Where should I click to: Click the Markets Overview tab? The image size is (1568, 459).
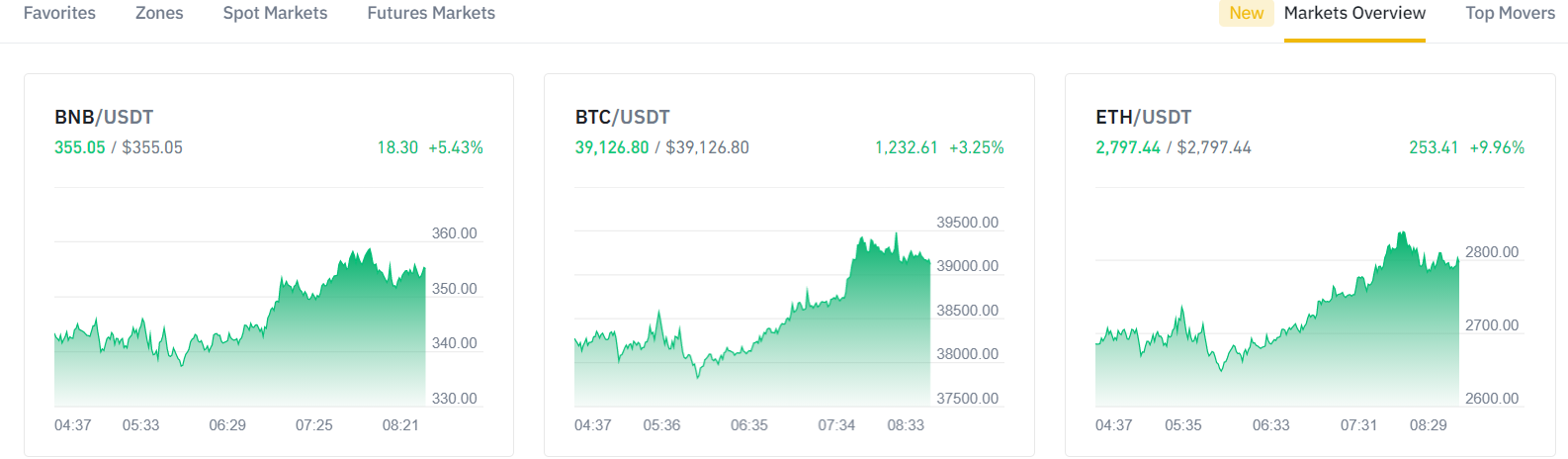pyautogui.click(x=1353, y=14)
